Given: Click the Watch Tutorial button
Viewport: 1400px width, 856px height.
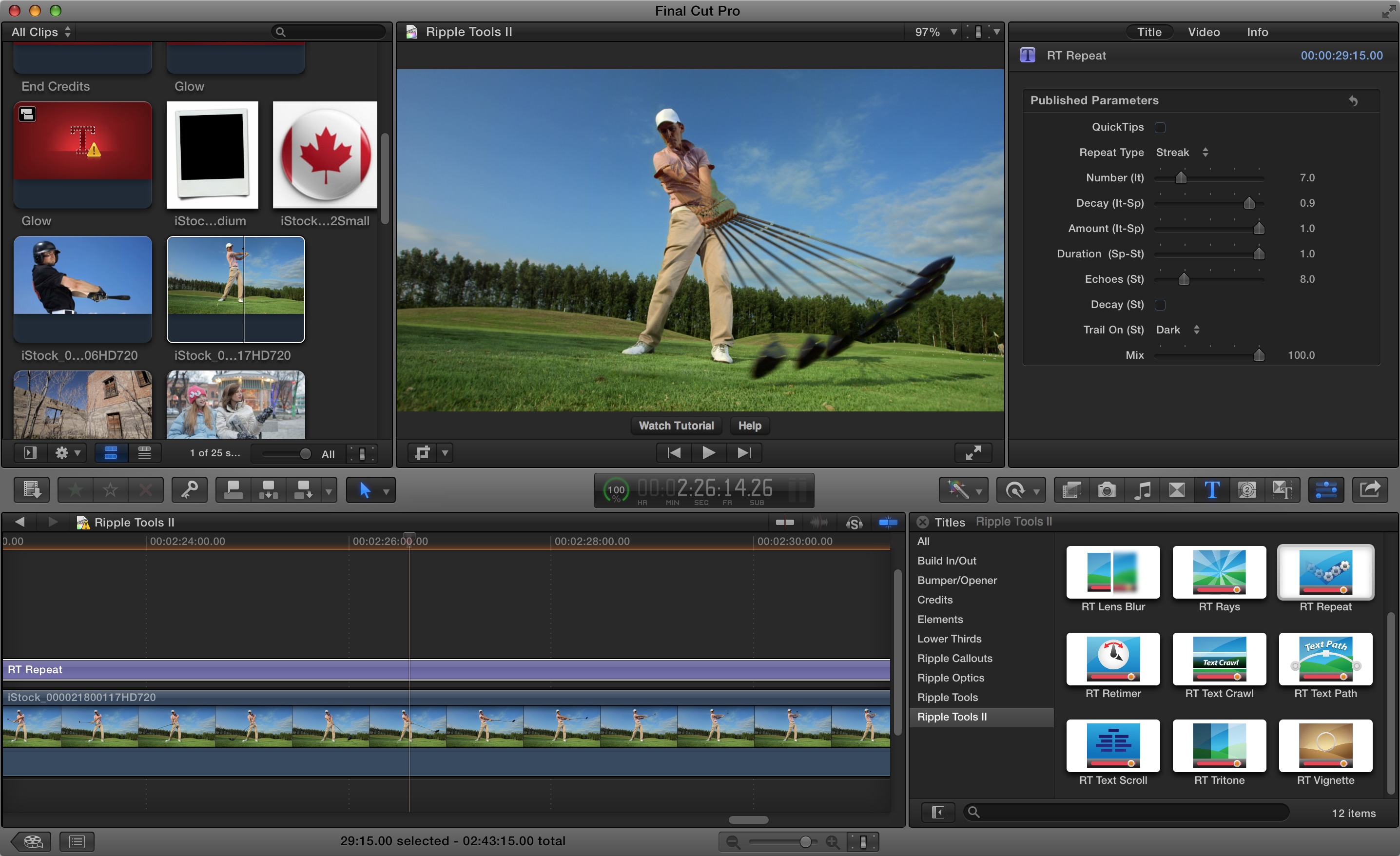Looking at the screenshot, I should [676, 425].
